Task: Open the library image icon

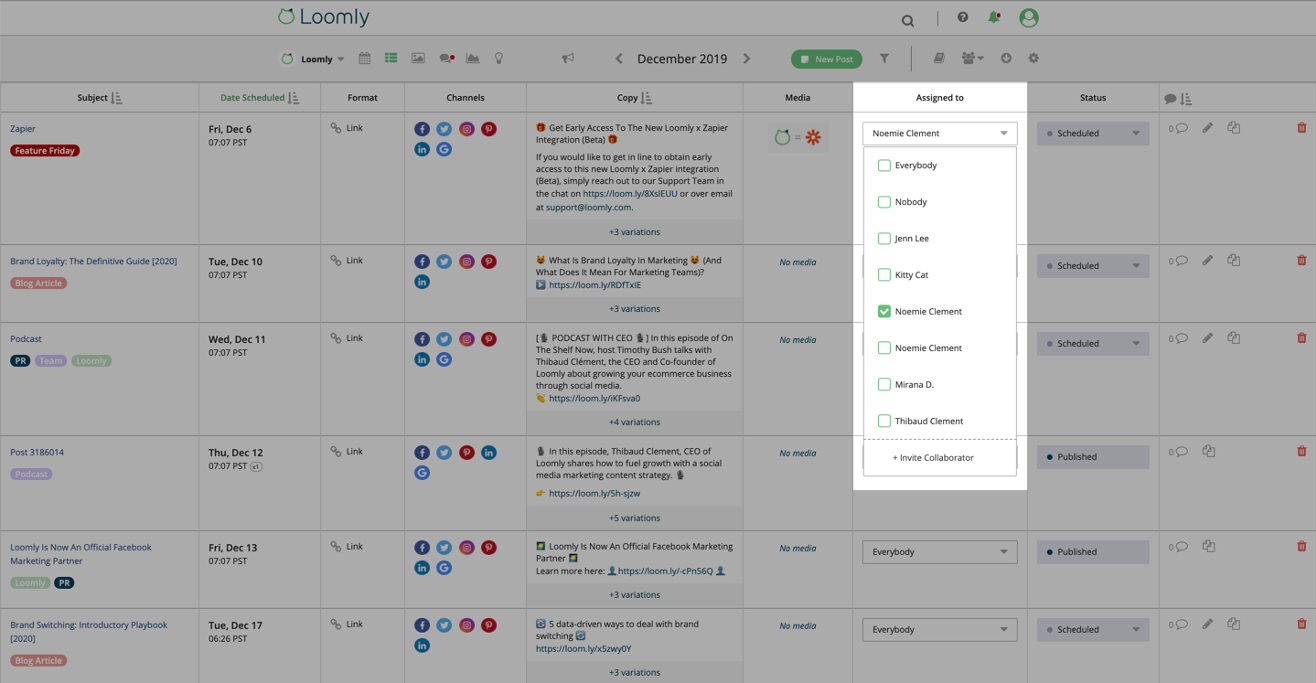Action: coord(418,59)
